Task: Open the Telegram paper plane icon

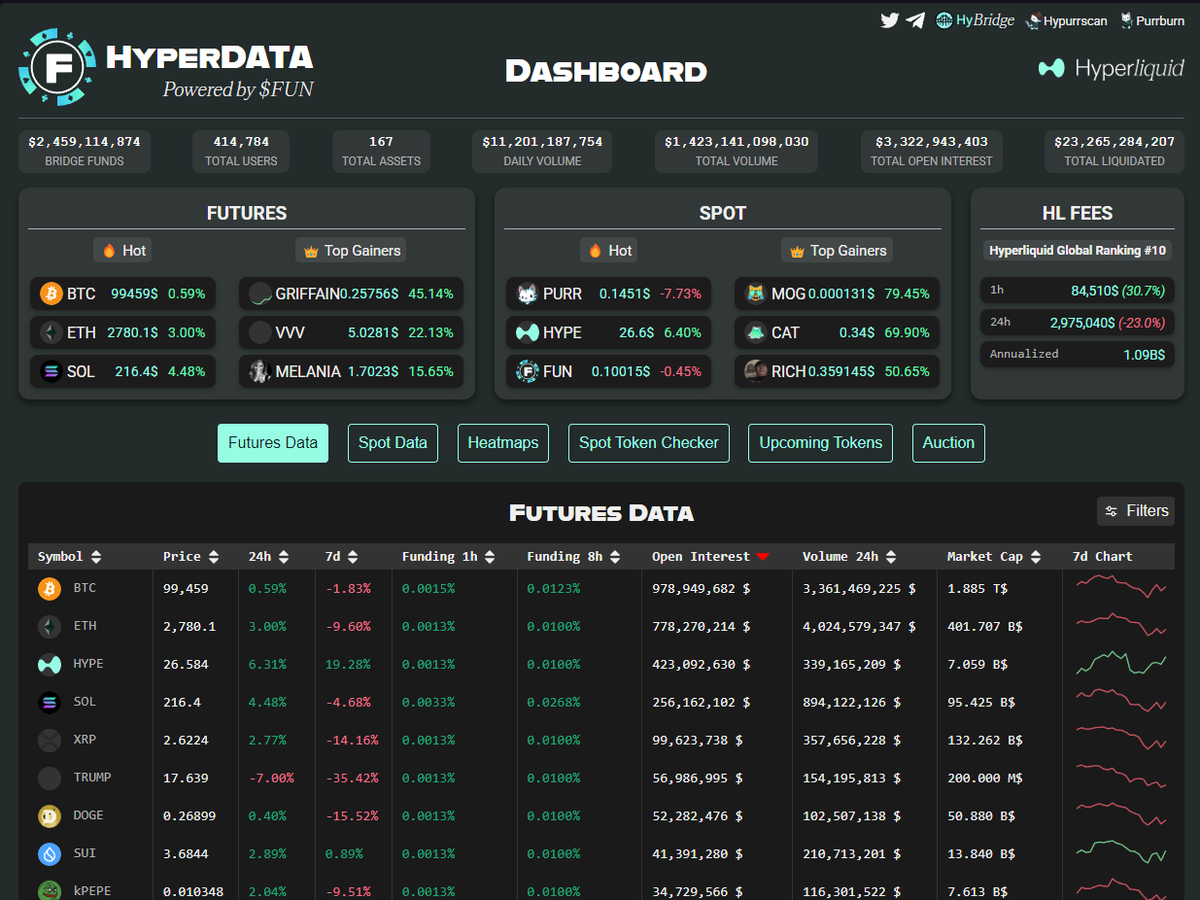Action: pos(915,20)
